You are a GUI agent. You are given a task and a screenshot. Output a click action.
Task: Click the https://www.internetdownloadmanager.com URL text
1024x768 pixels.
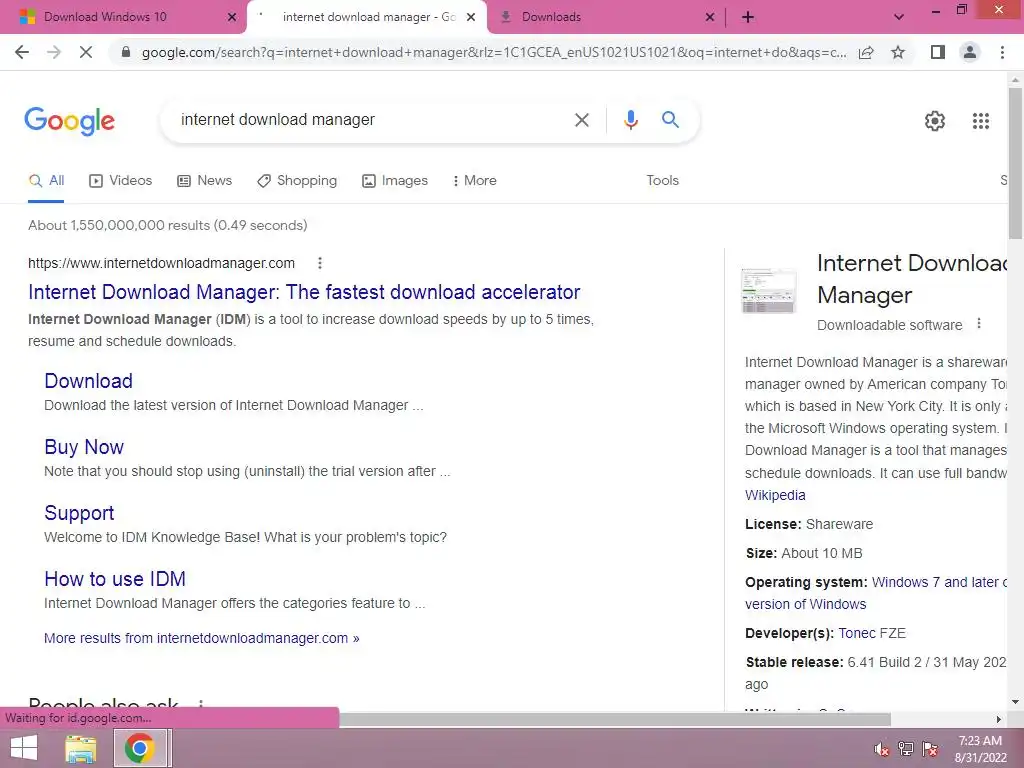click(161, 263)
